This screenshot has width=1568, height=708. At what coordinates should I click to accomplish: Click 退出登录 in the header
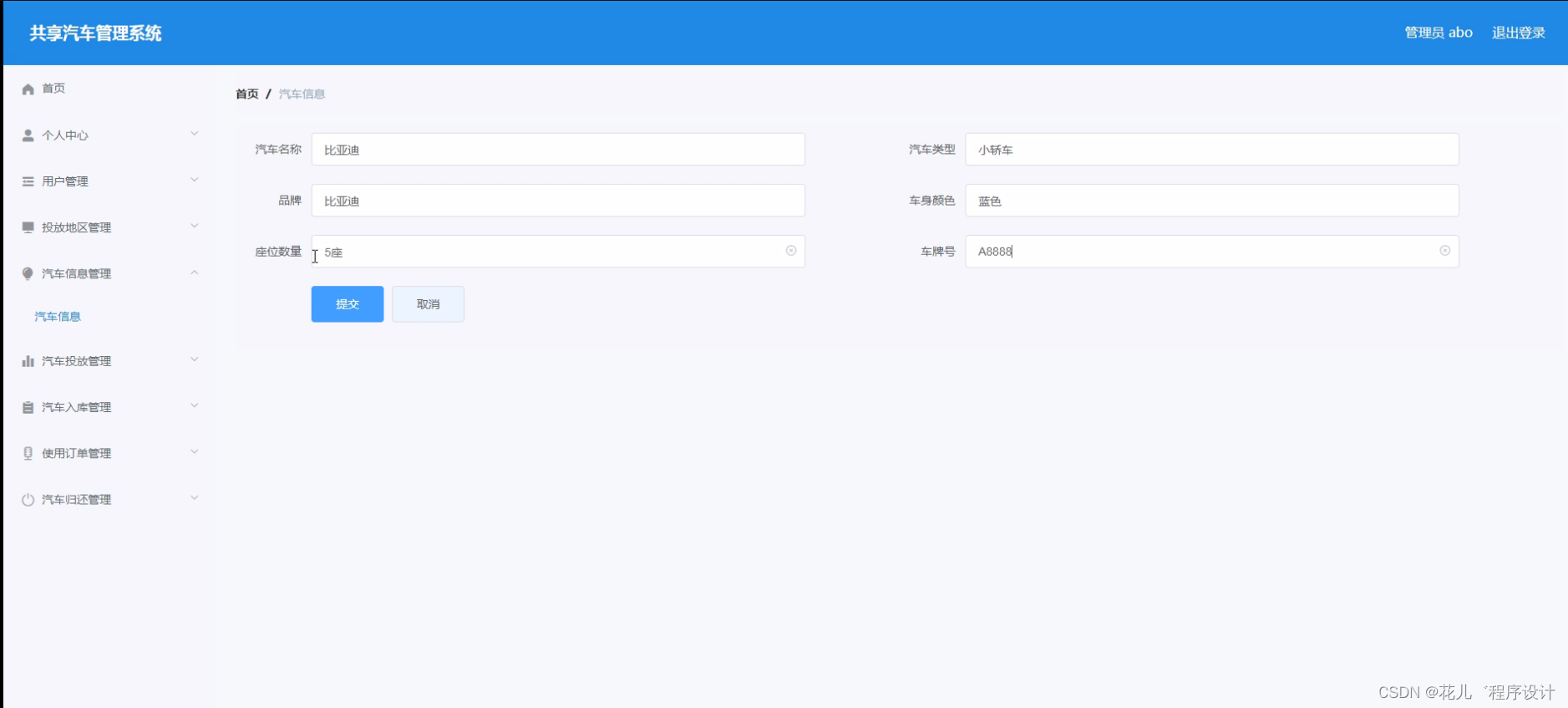[x=1518, y=33]
